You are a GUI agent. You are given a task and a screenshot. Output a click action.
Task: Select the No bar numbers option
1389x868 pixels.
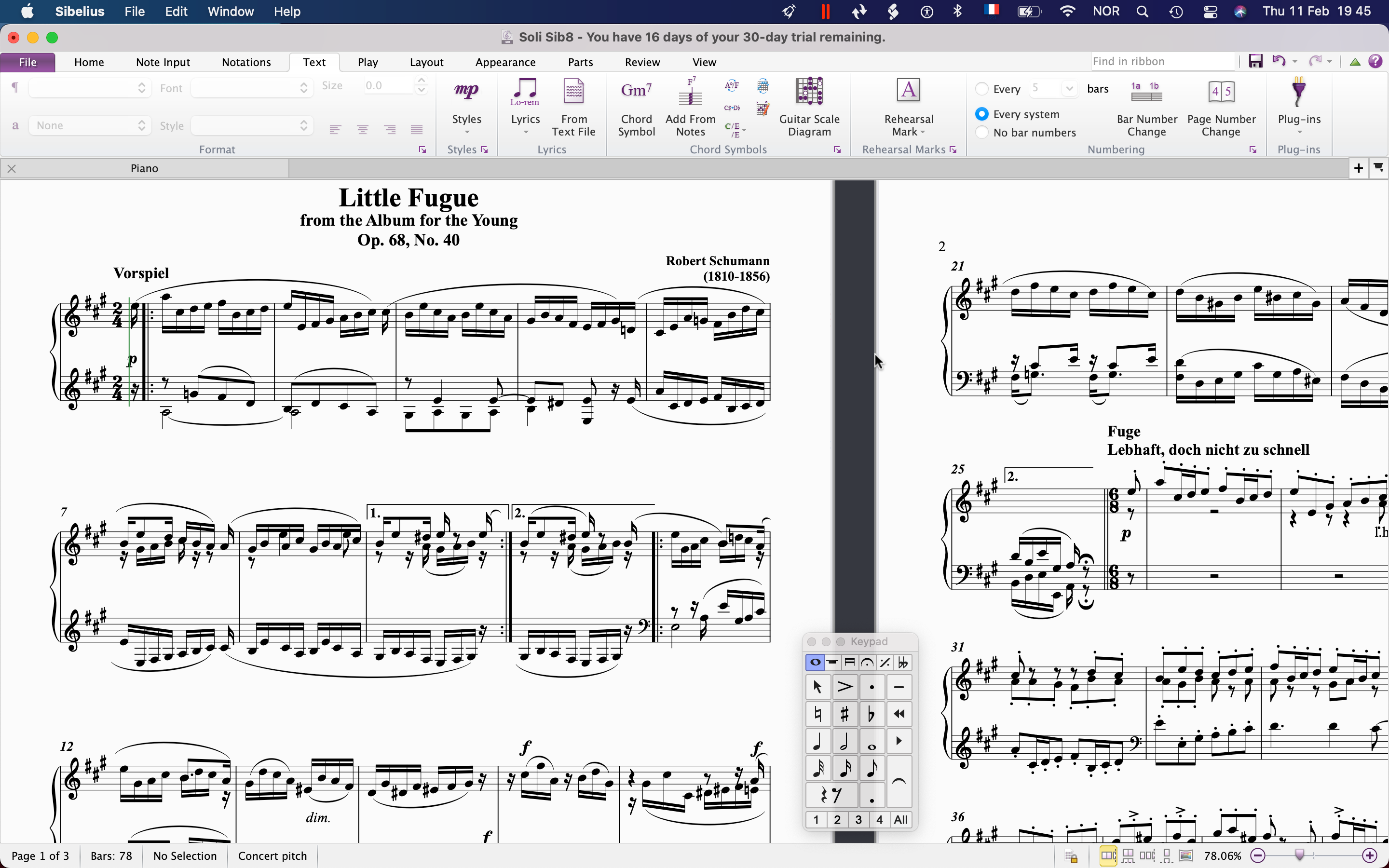[981, 133]
